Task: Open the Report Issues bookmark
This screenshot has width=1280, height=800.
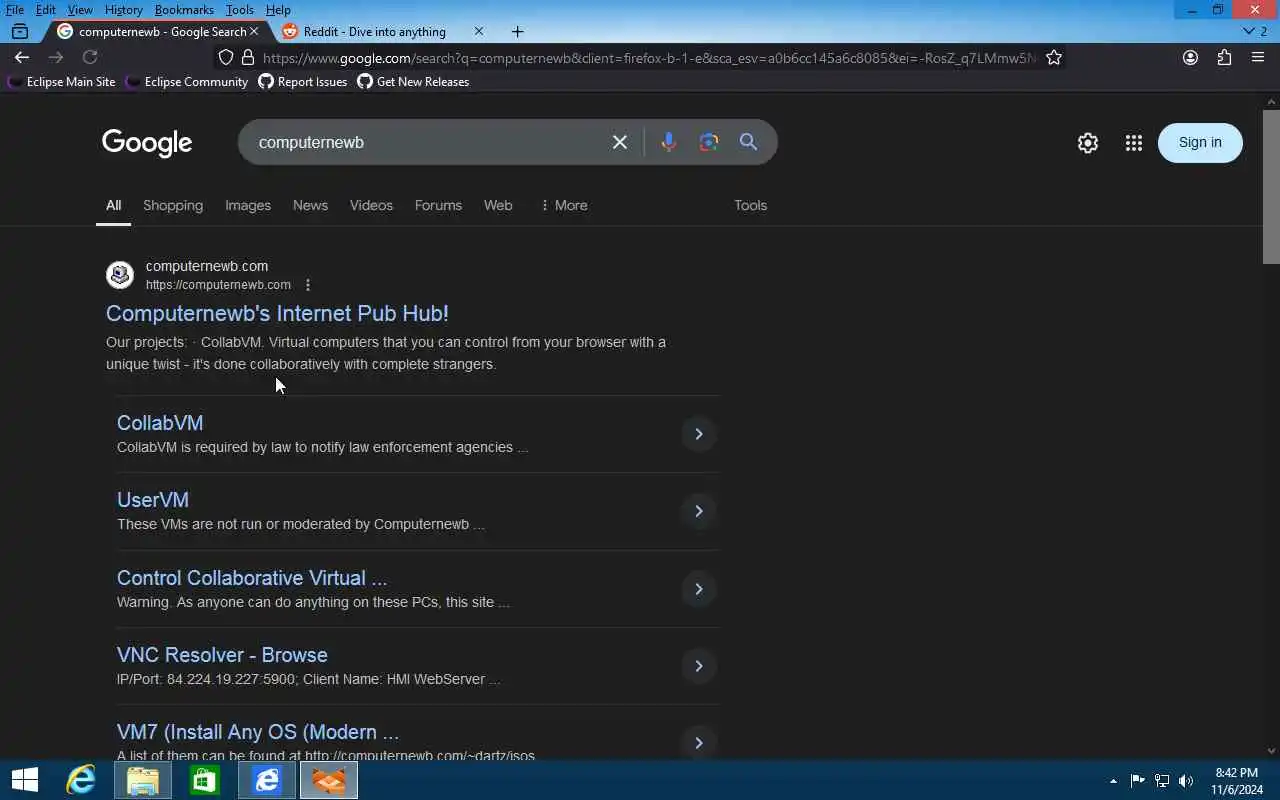Action: 303,82
